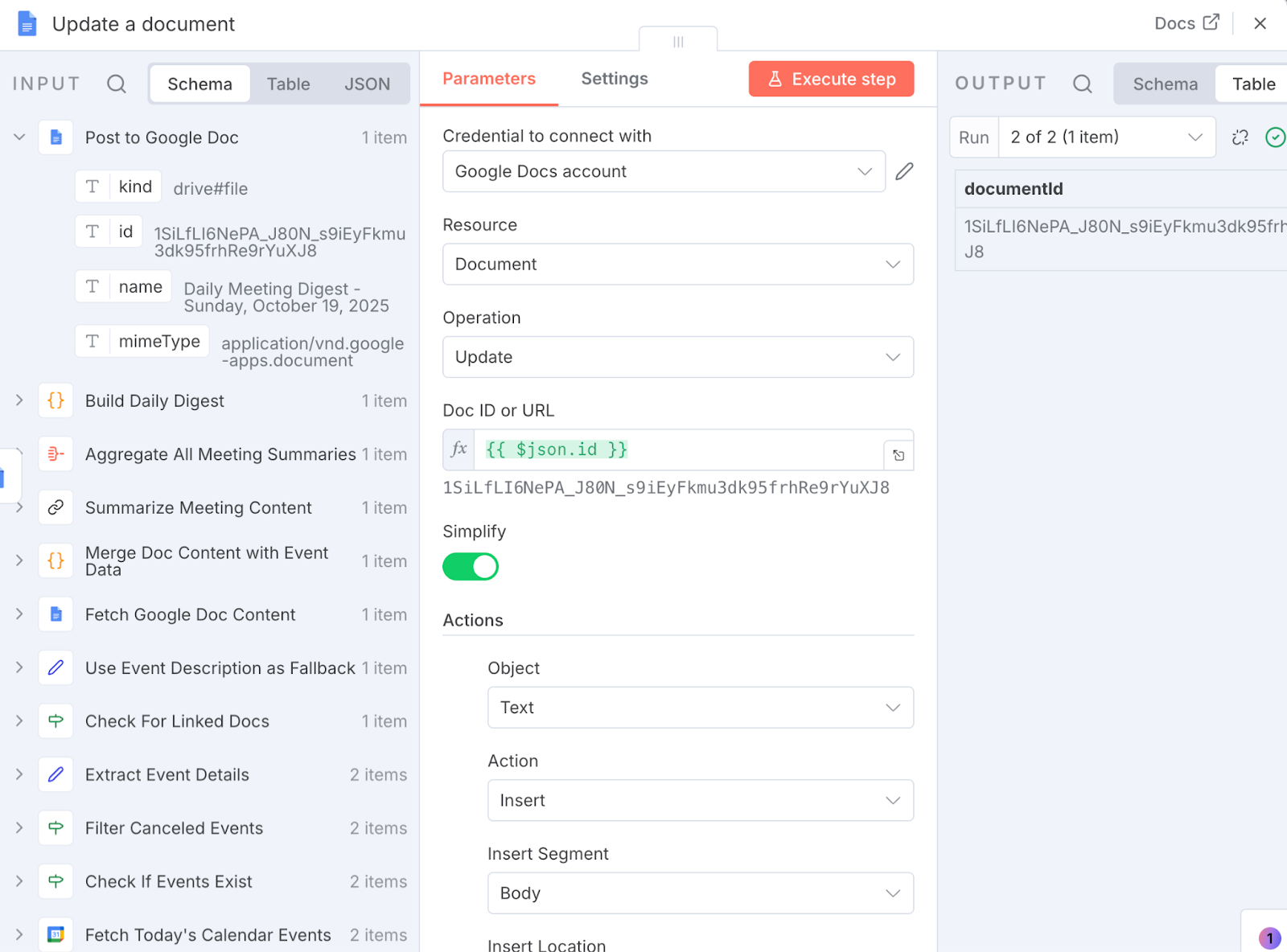
Task: Expand the Filter Canceled Events node
Action: (19, 828)
